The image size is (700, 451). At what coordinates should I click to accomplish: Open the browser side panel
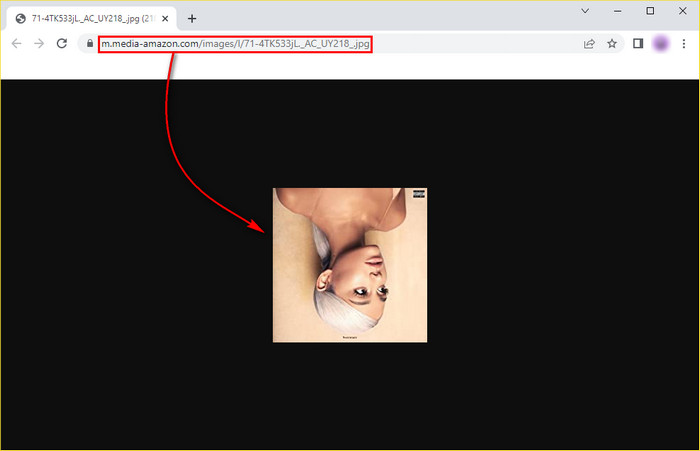[638, 43]
